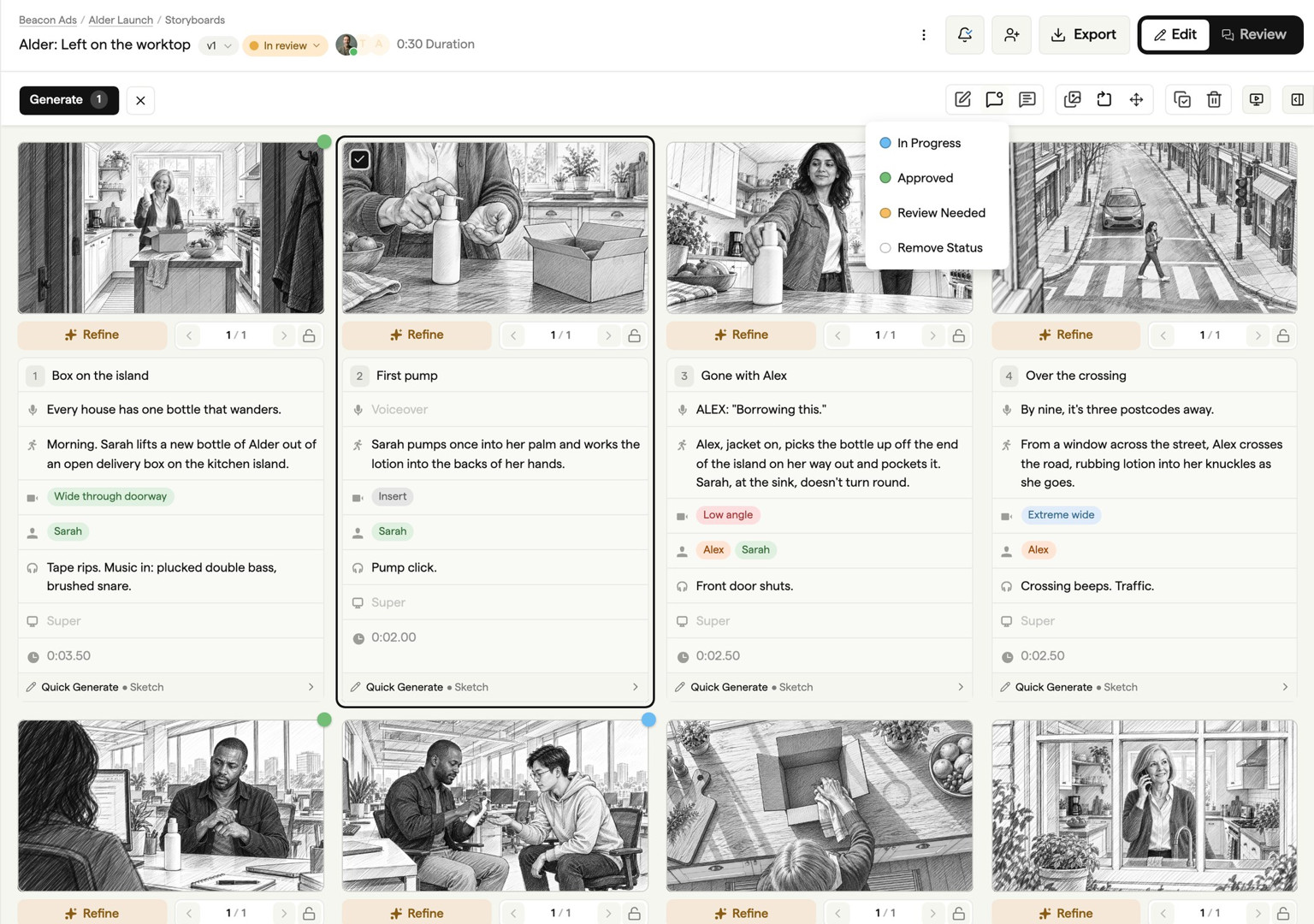Click the lock icon for Box on the island
Image resolution: width=1314 pixels, height=924 pixels.
tap(309, 335)
